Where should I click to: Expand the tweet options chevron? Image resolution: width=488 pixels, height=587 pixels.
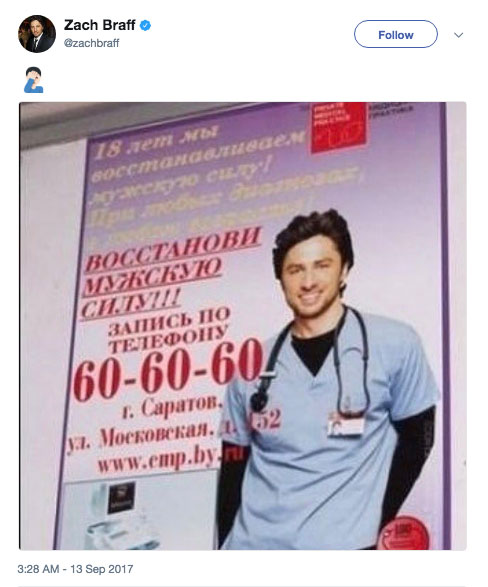pos(458,35)
